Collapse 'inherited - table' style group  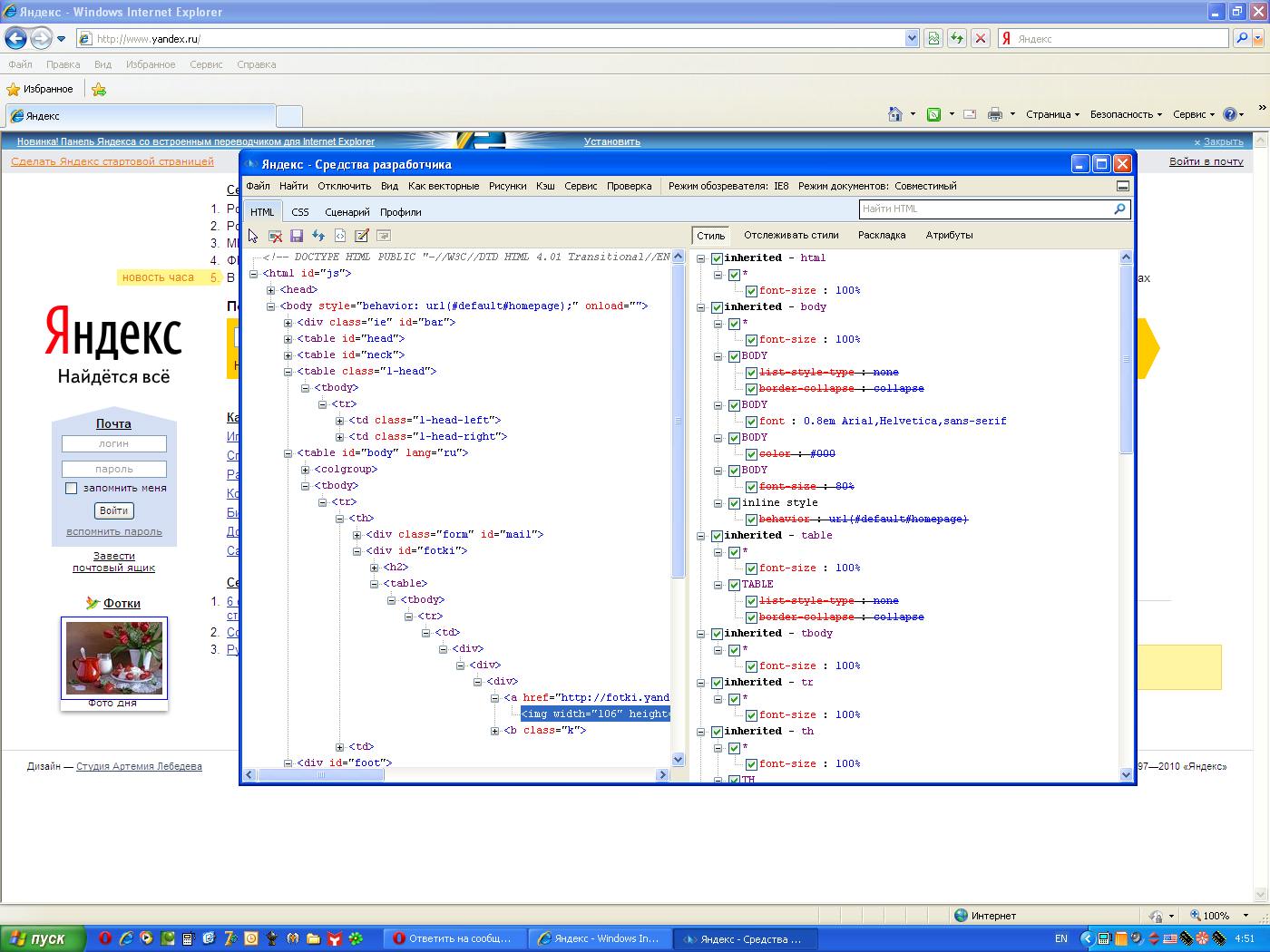pyautogui.click(x=701, y=536)
